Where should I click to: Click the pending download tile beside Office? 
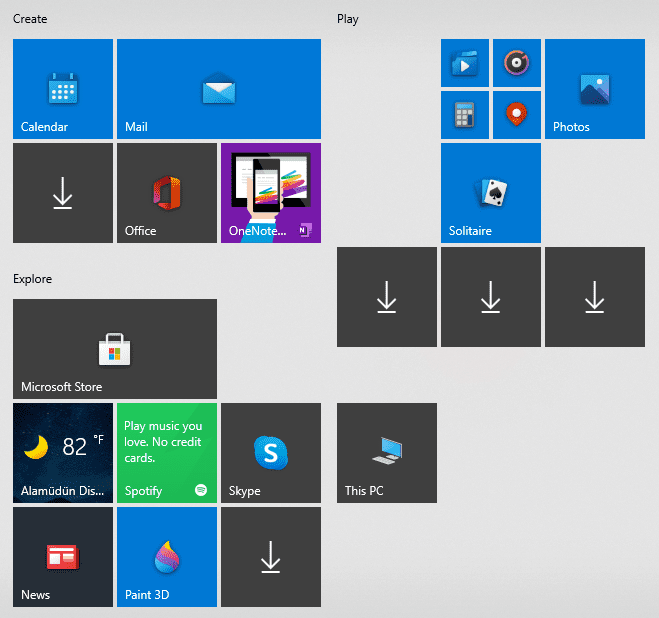tap(63, 193)
